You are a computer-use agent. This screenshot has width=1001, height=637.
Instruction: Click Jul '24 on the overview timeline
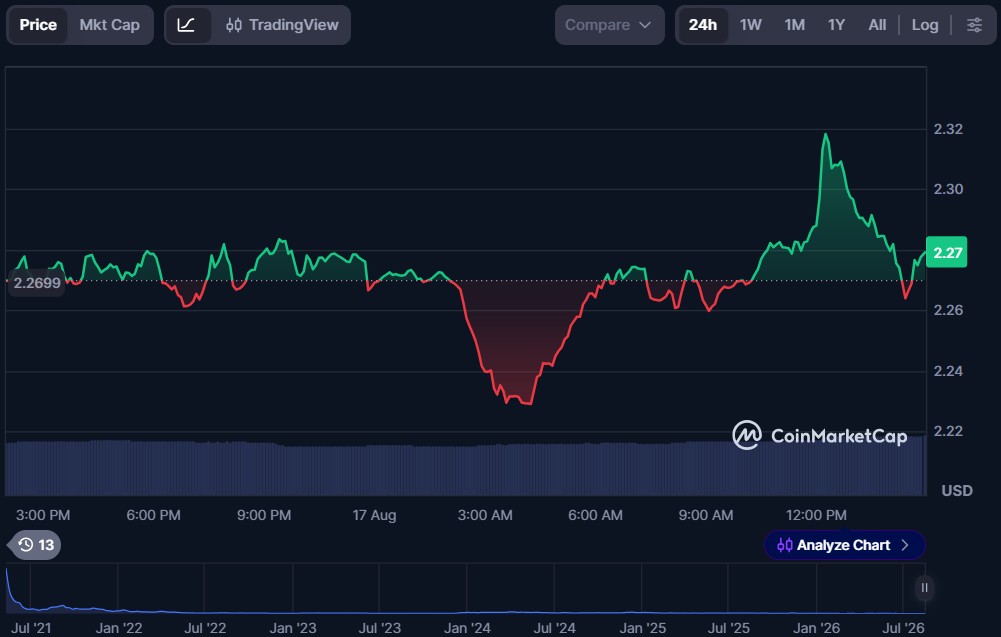(x=554, y=628)
